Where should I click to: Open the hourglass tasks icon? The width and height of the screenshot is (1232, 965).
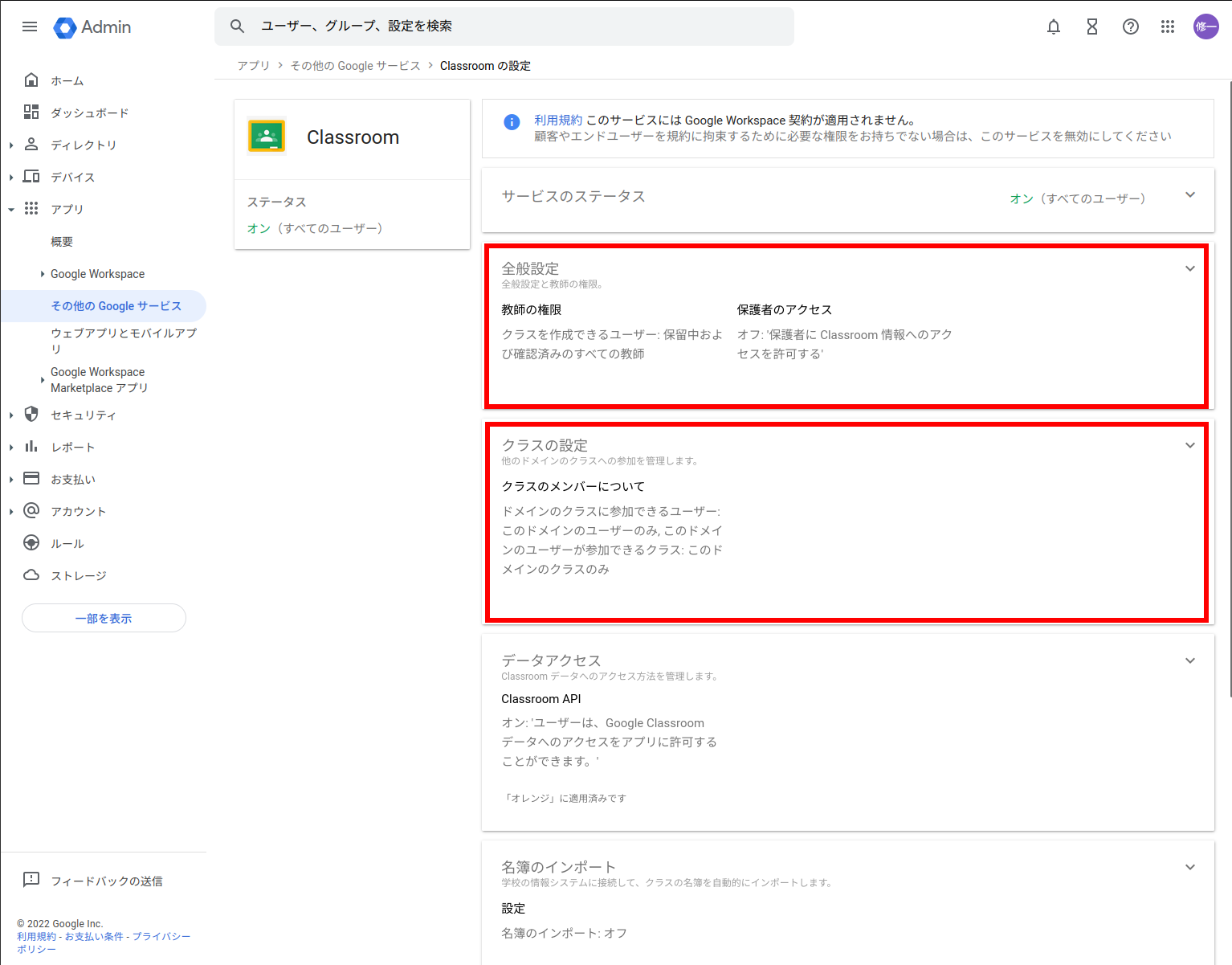pos(1091,27)
